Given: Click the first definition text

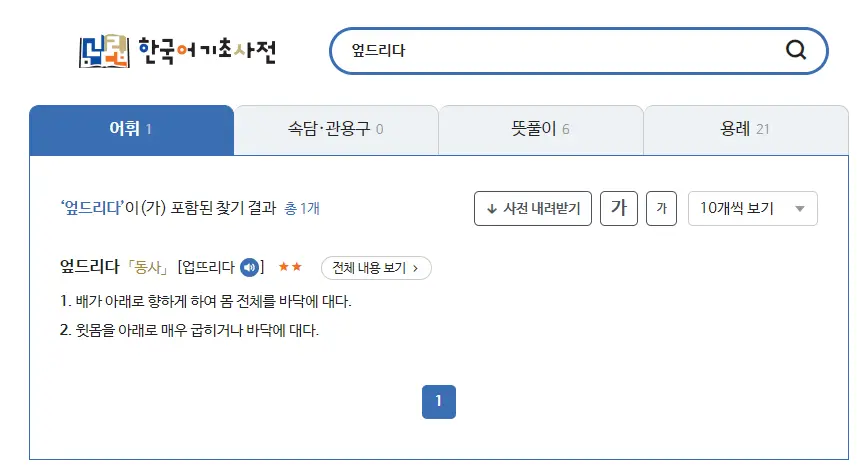Looking at the screenshot, I should point(206,300).
